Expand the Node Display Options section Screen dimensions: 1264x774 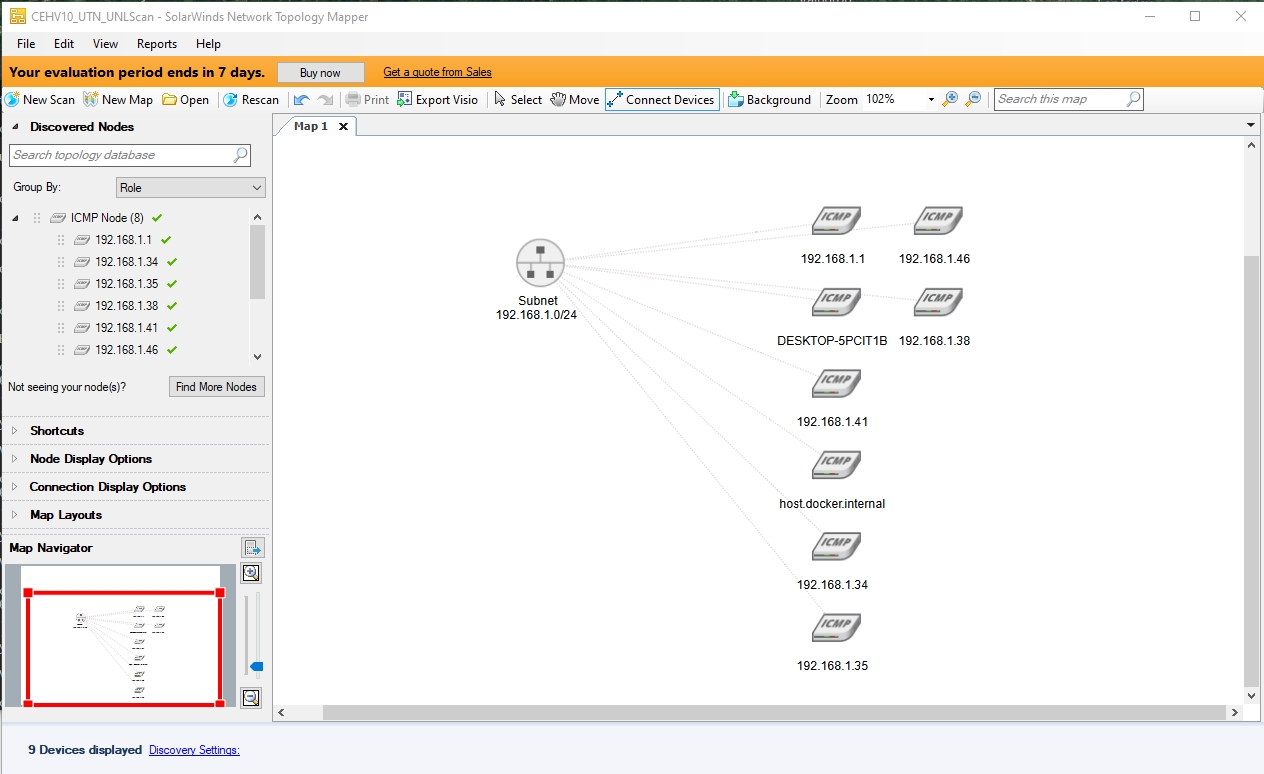click(90, 459)
